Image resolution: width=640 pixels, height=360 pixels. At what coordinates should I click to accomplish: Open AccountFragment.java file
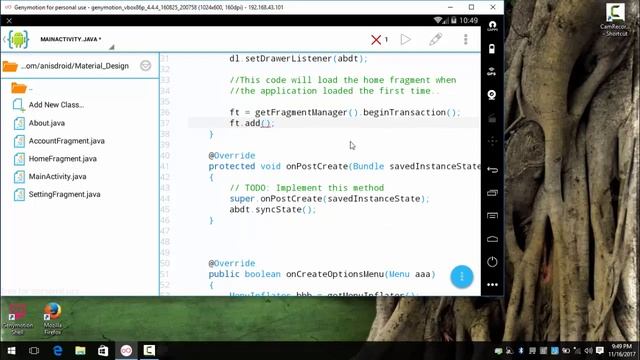(x=67, y=141)
